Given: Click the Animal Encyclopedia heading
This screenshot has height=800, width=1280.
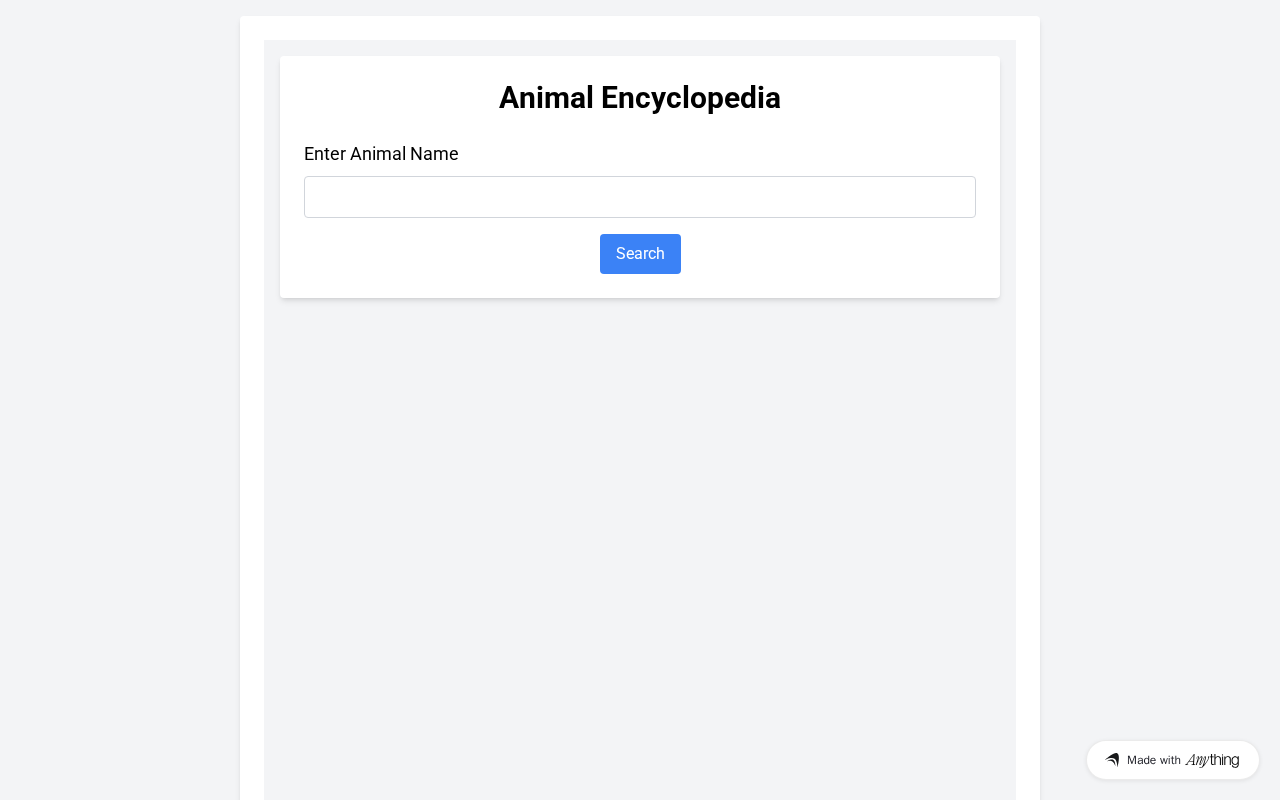Looking at the screenshot, I should (640, 98).
